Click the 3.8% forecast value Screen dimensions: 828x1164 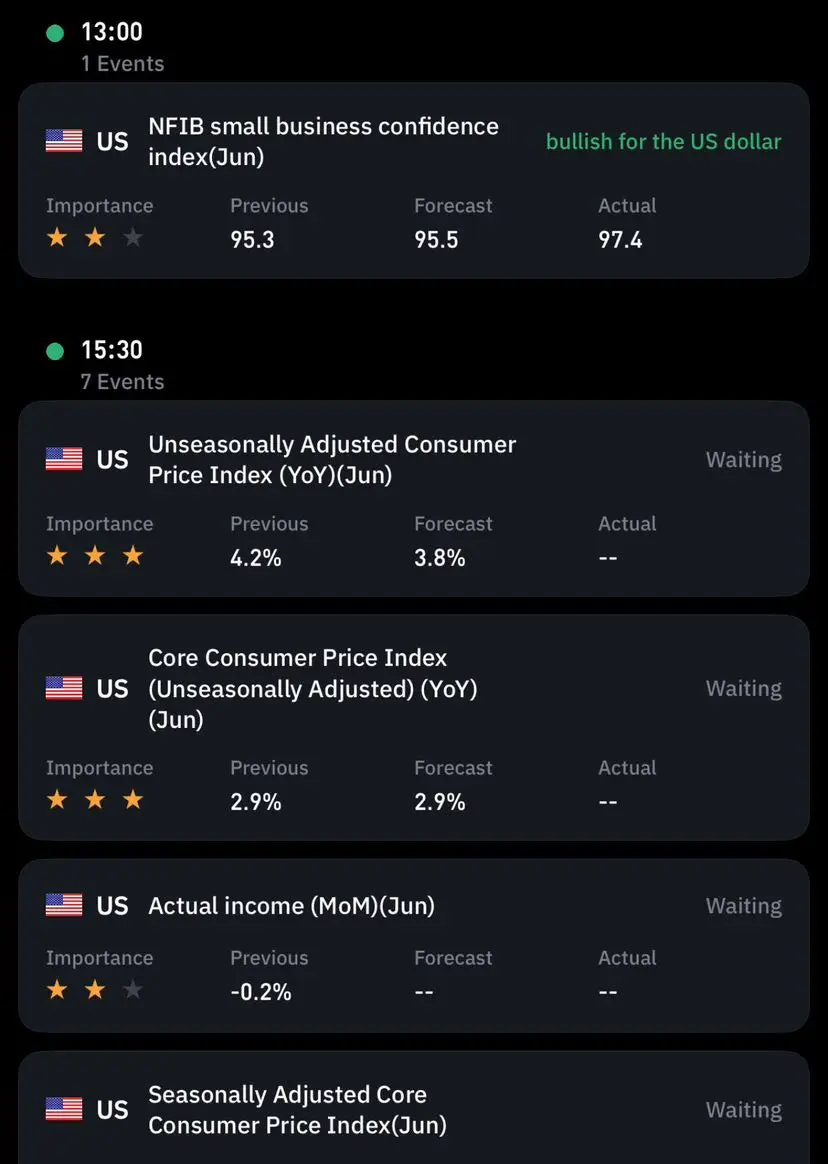click(x=440, y=558)
